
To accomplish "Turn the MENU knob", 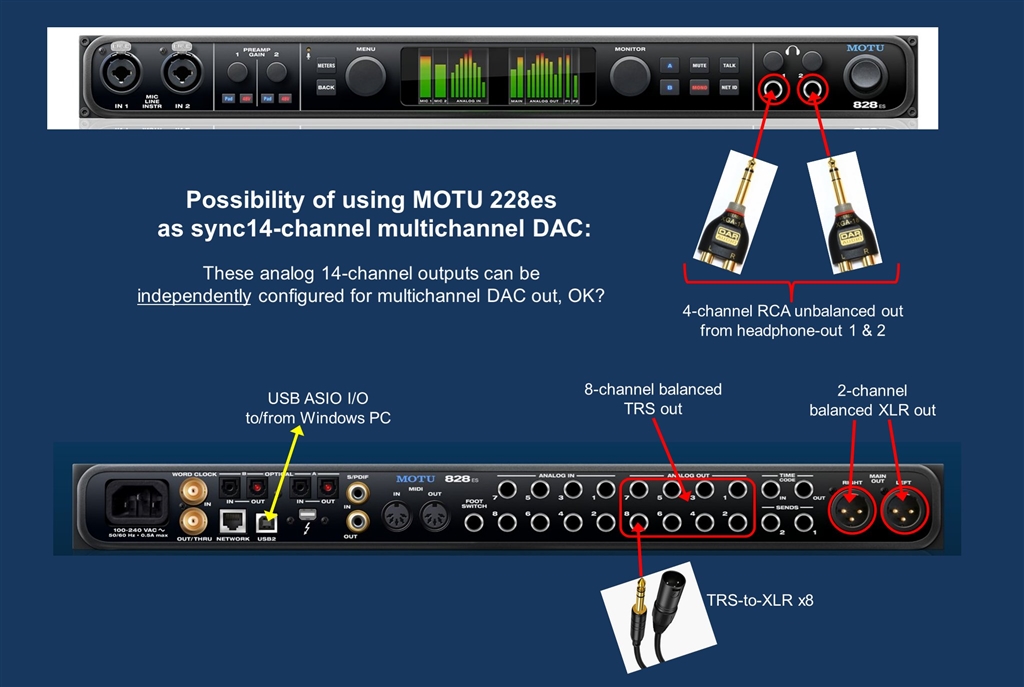I will [x=365, y=76].
